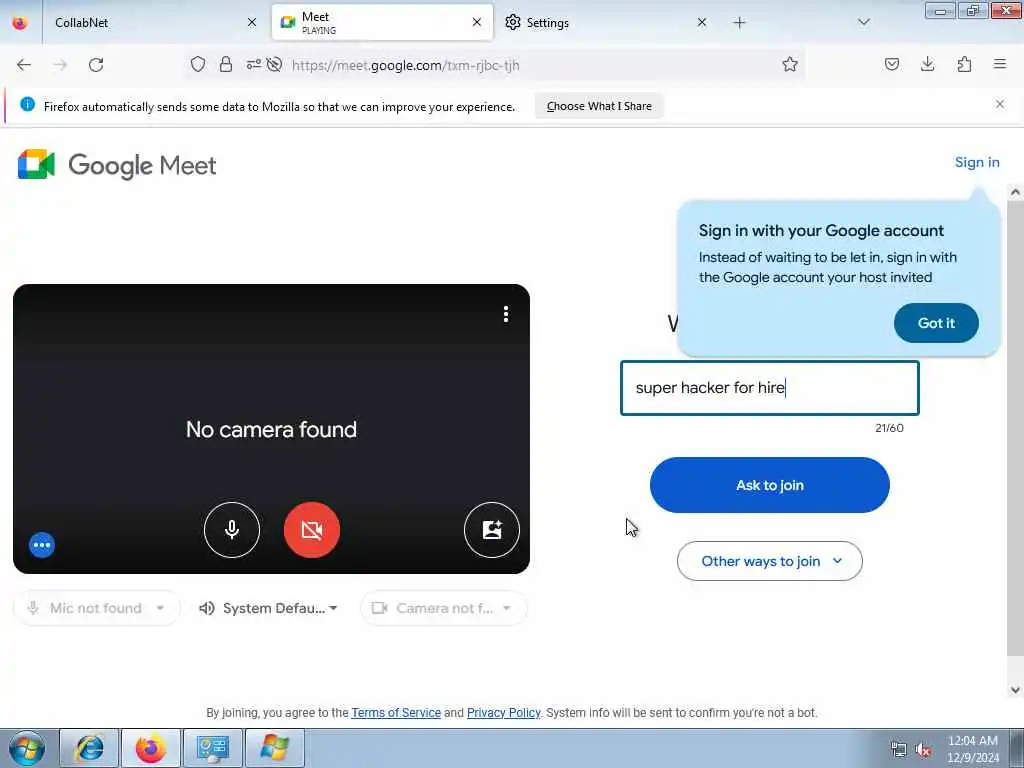Click the Sign in link
1024x768 pixels.
(x=976, y=163)
